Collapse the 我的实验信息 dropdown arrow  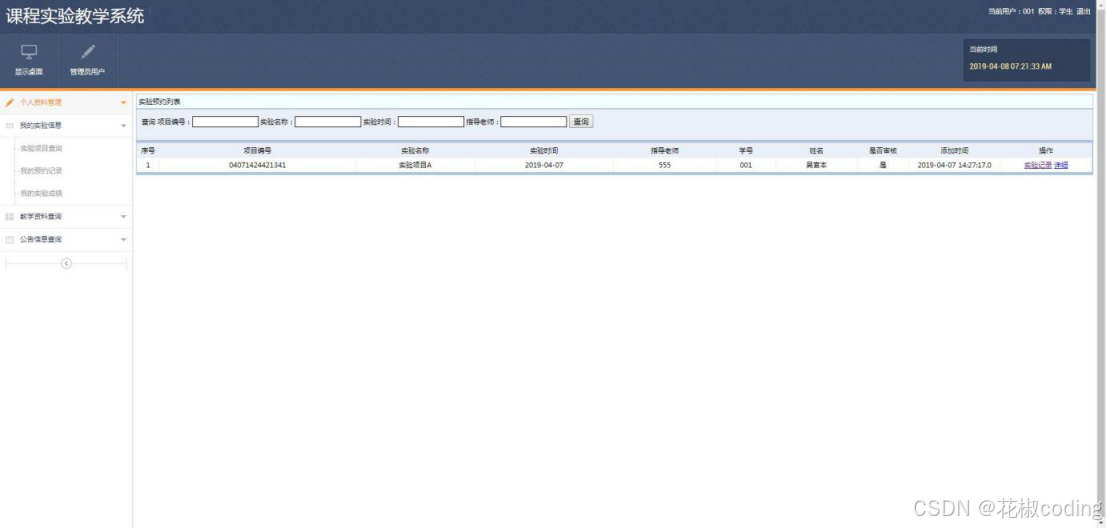(123, 126)
